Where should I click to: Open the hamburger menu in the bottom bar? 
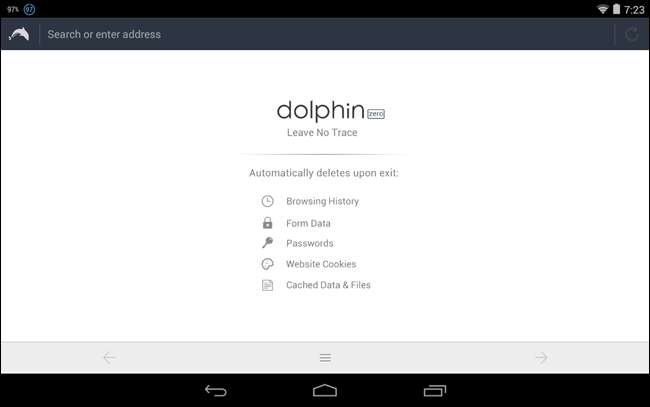point(325,358)
